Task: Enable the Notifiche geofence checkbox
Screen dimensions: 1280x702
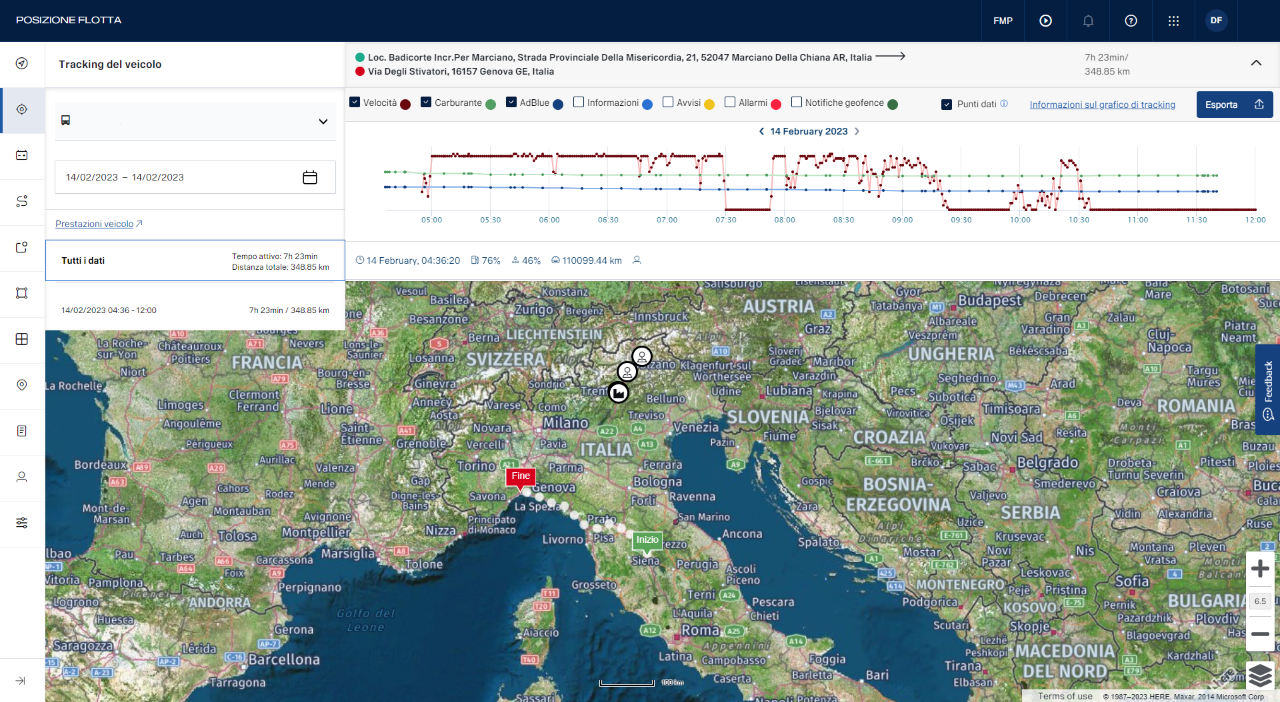Action: [x=796, y=102]
